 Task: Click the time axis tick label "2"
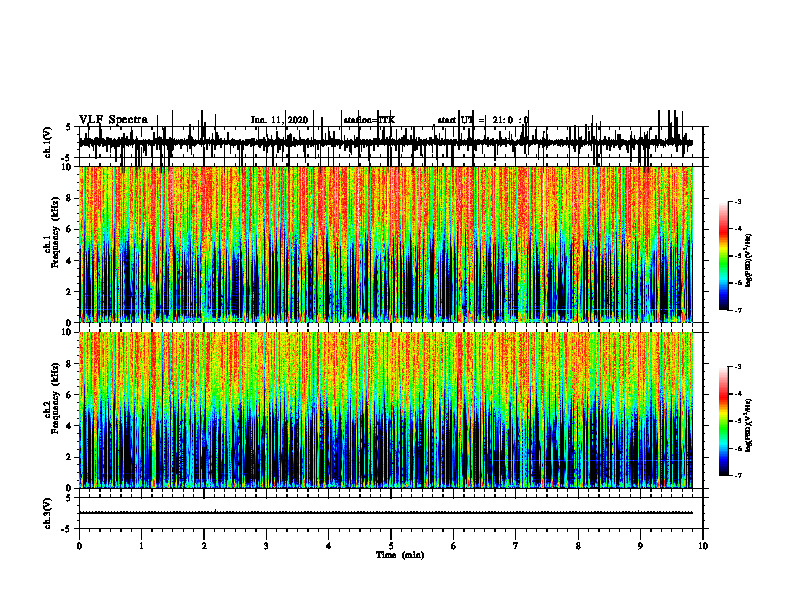[204, 546]
